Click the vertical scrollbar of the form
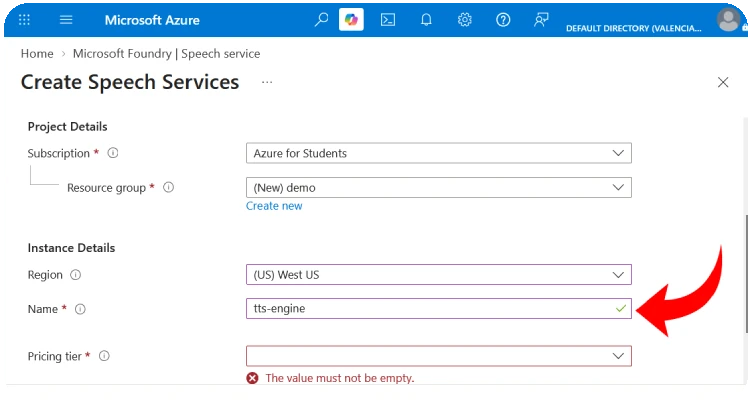The image size is (750, 402). pyautogui.click(x=747, y=274)
